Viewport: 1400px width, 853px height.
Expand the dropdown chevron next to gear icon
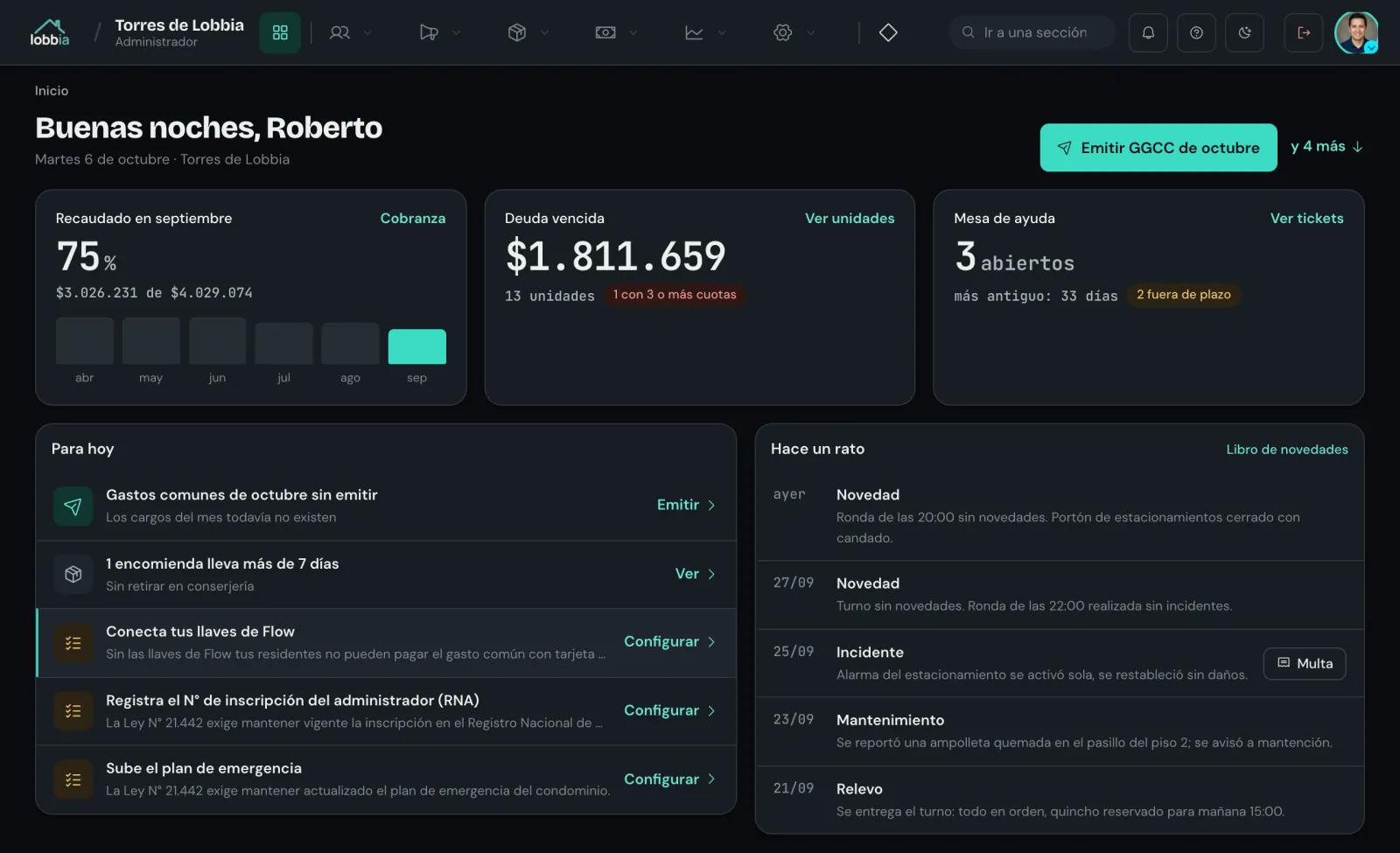coord(810,32)
